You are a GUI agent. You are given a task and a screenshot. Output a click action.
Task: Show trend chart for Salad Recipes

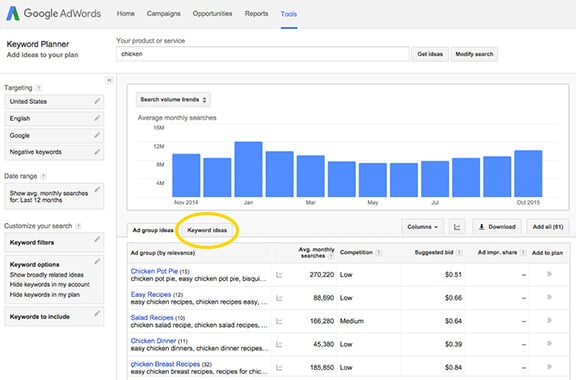(x=279, y=321)
